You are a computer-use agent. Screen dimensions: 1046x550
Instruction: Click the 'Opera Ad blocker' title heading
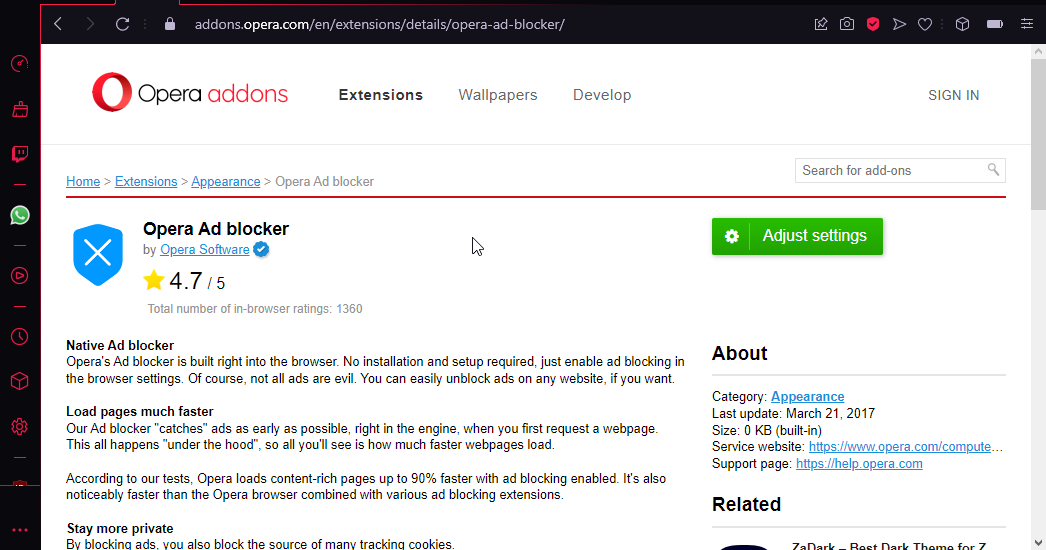(x=216, y=229)
